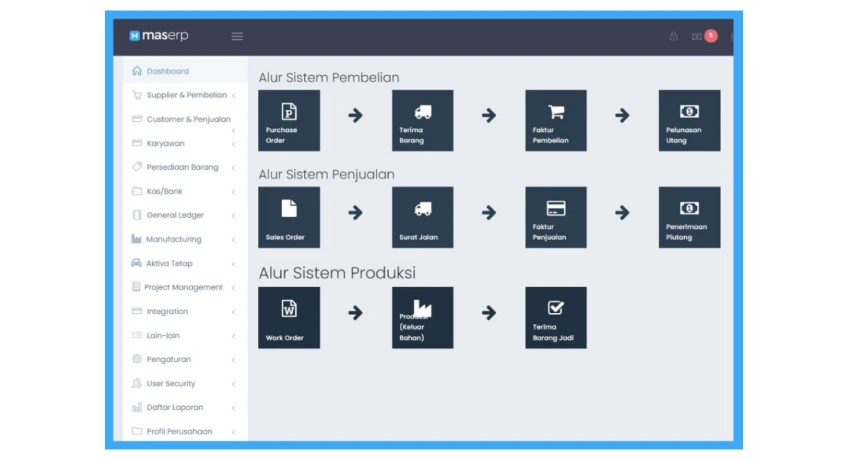Viewport: 847px width, 460px height.
Task: Expand Integration chevron
Action: coord(234,312)
